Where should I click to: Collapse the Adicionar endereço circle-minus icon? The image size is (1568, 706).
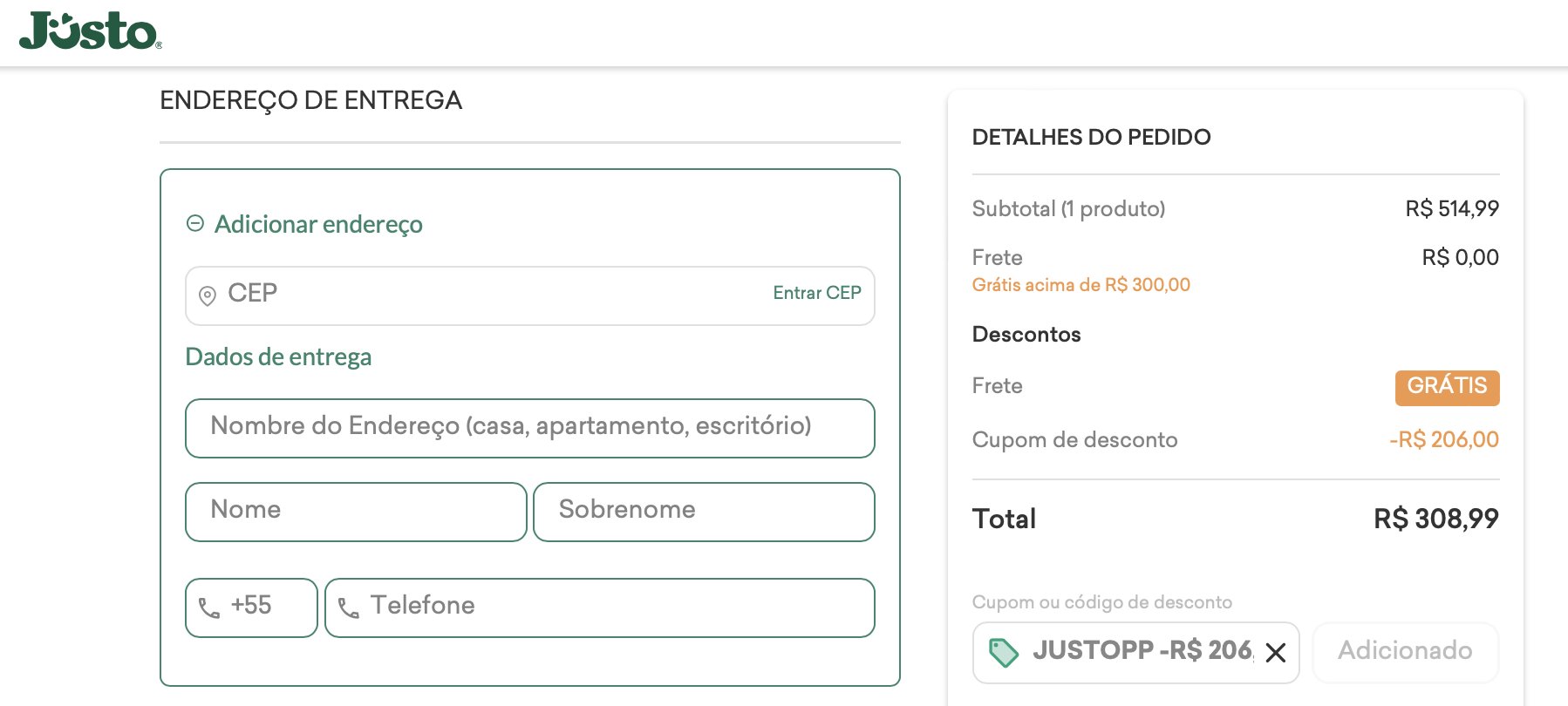tap(195, 224)
